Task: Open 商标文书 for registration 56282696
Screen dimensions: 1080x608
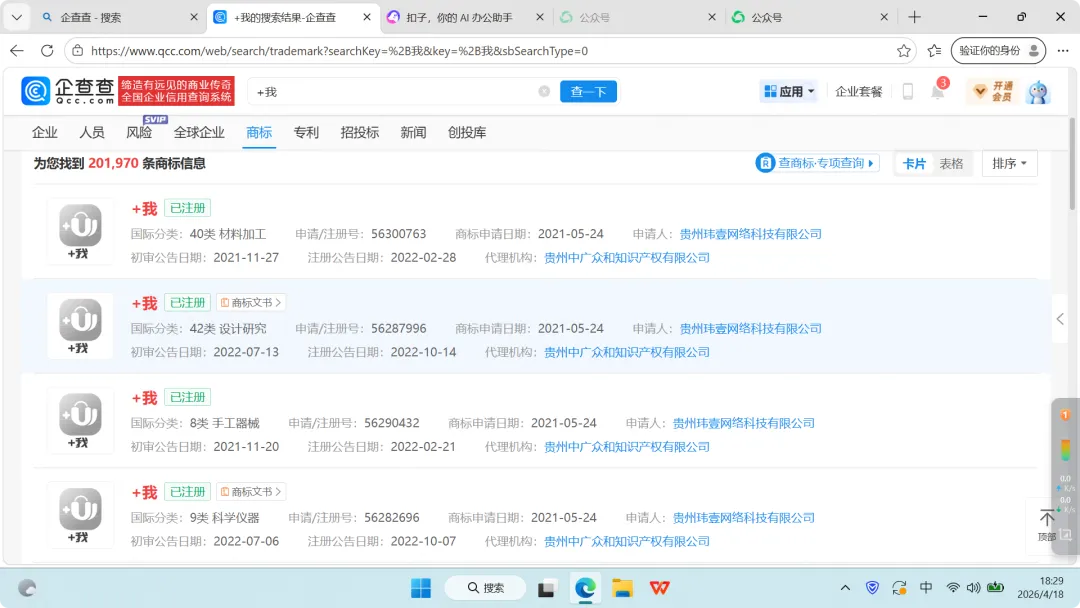Action: [251, 492]
